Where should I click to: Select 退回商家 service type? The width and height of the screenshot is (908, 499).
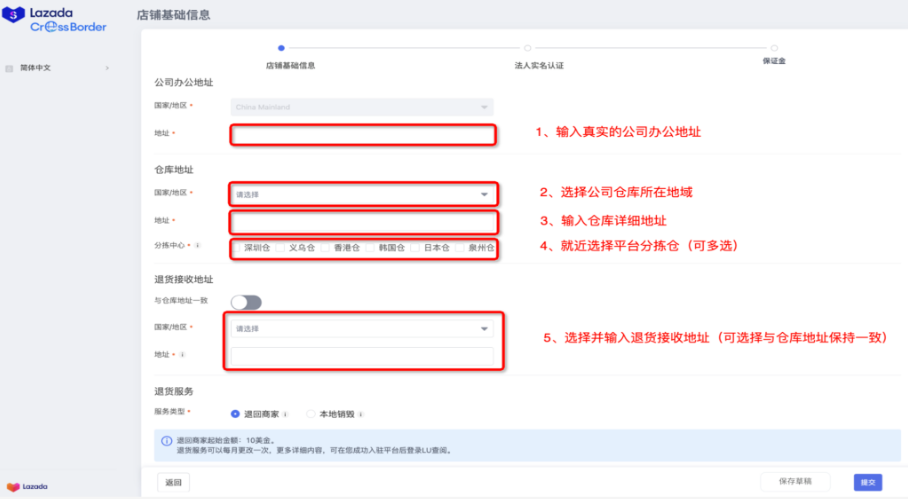click(235, 414)
